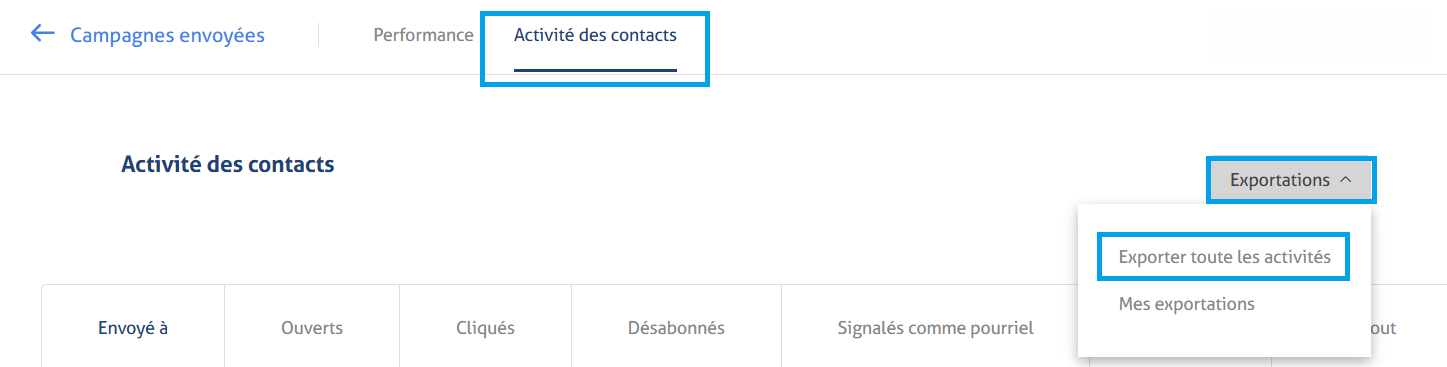Show the Envoyé à contact list

tap(133, 327)
